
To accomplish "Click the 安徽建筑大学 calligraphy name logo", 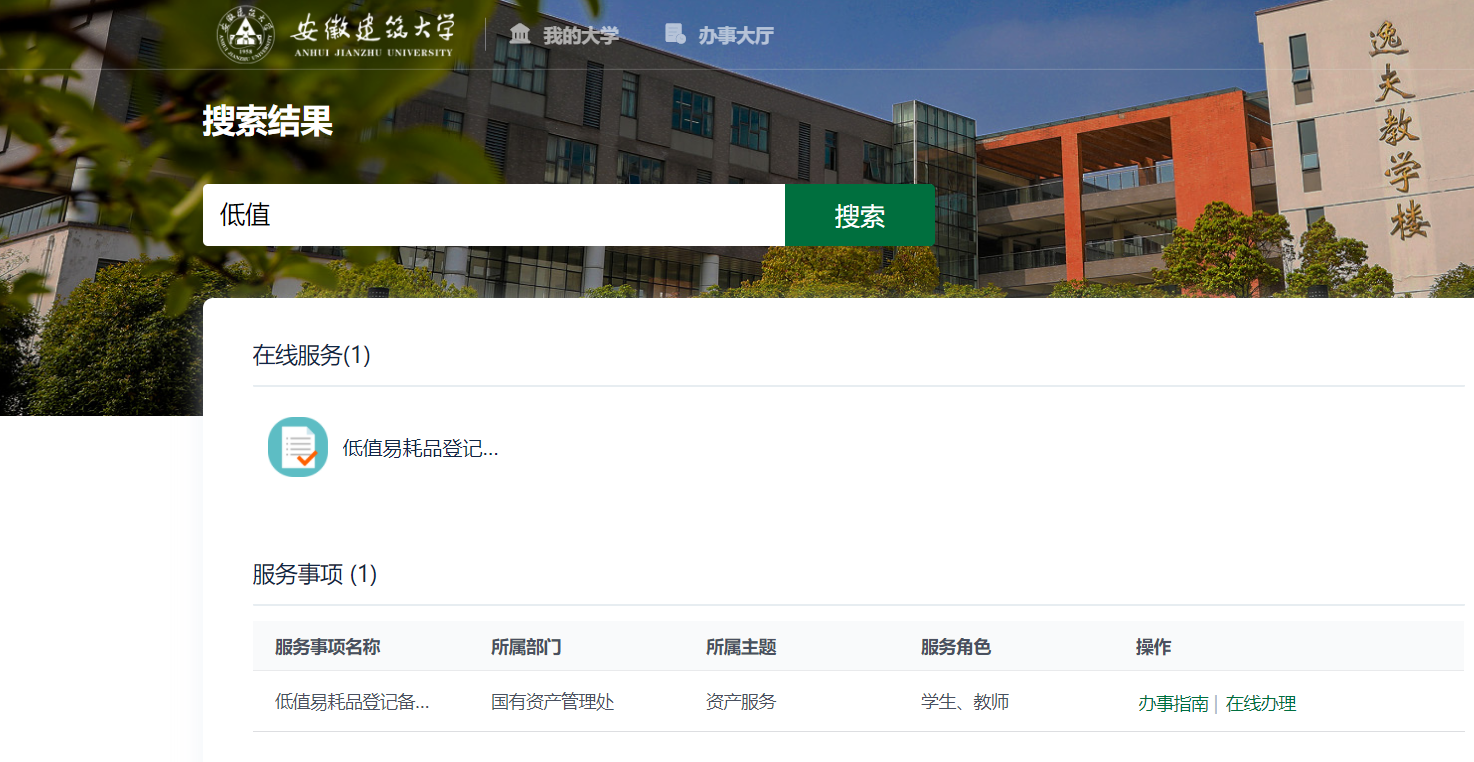I will [372, 34].
